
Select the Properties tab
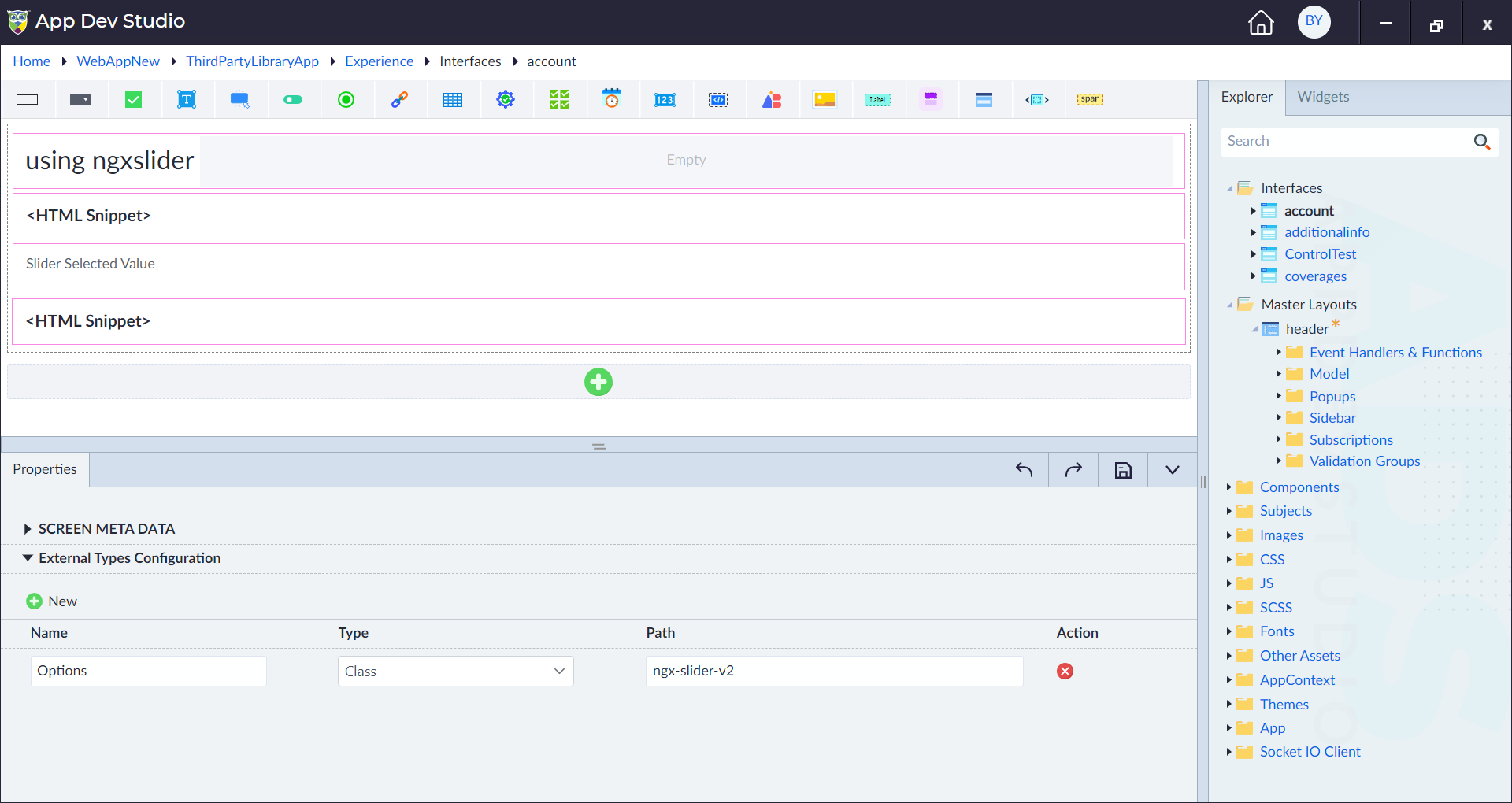[x=45, y=469]
